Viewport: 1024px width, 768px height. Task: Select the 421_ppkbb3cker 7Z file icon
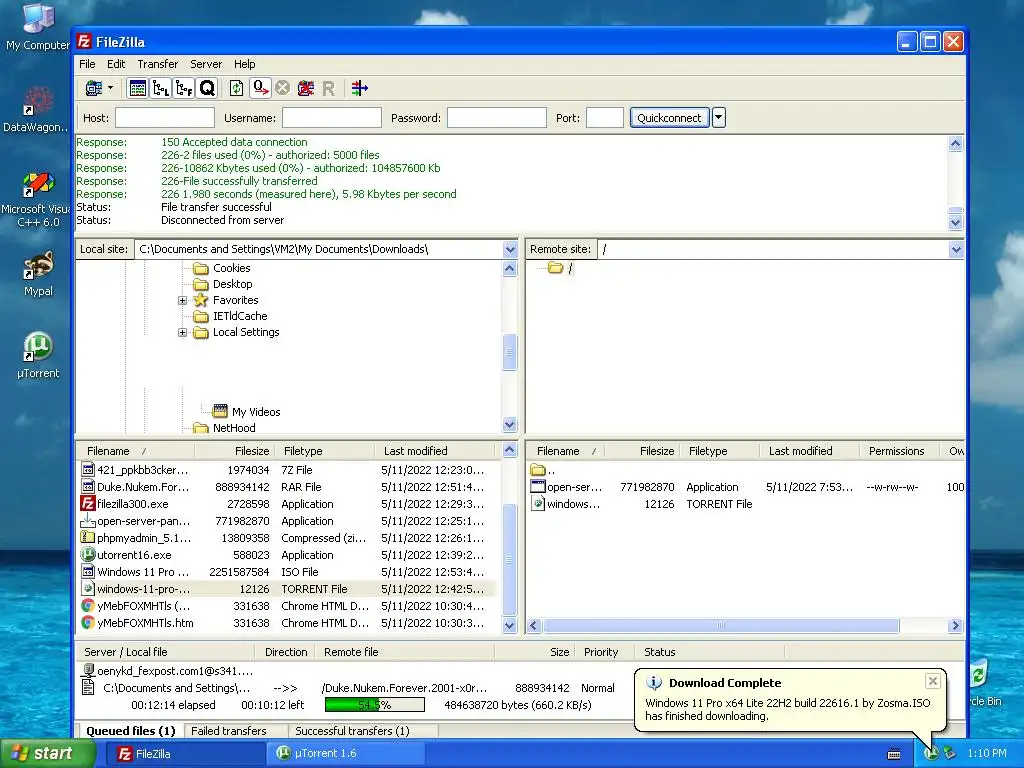point(88,470)
